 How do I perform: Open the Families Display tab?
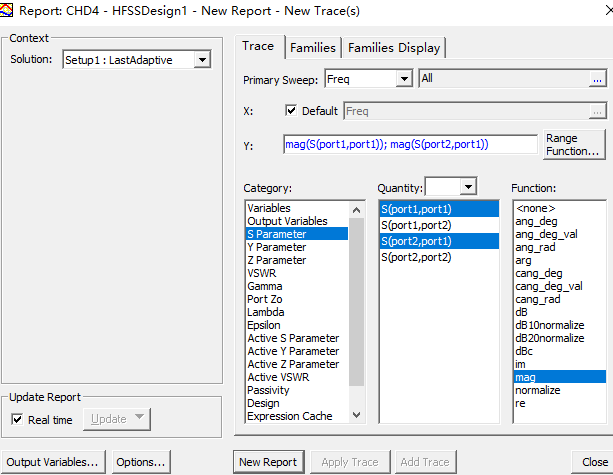[x=394, y=48]
